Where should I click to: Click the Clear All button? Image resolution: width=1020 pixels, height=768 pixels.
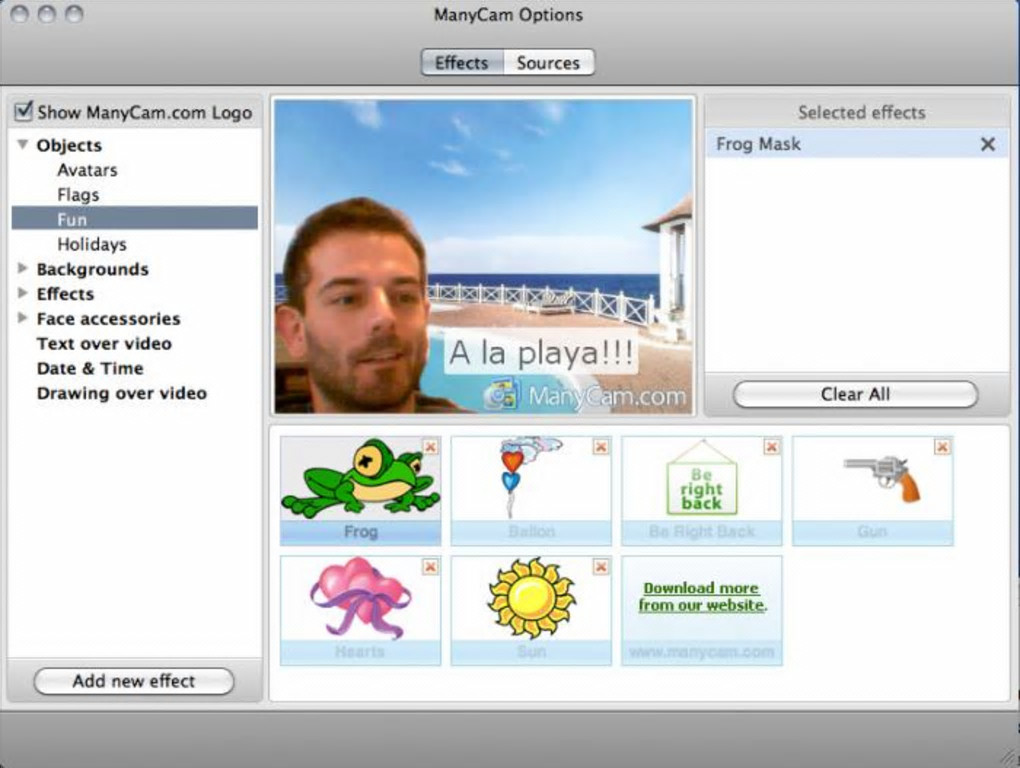point(855,394)
